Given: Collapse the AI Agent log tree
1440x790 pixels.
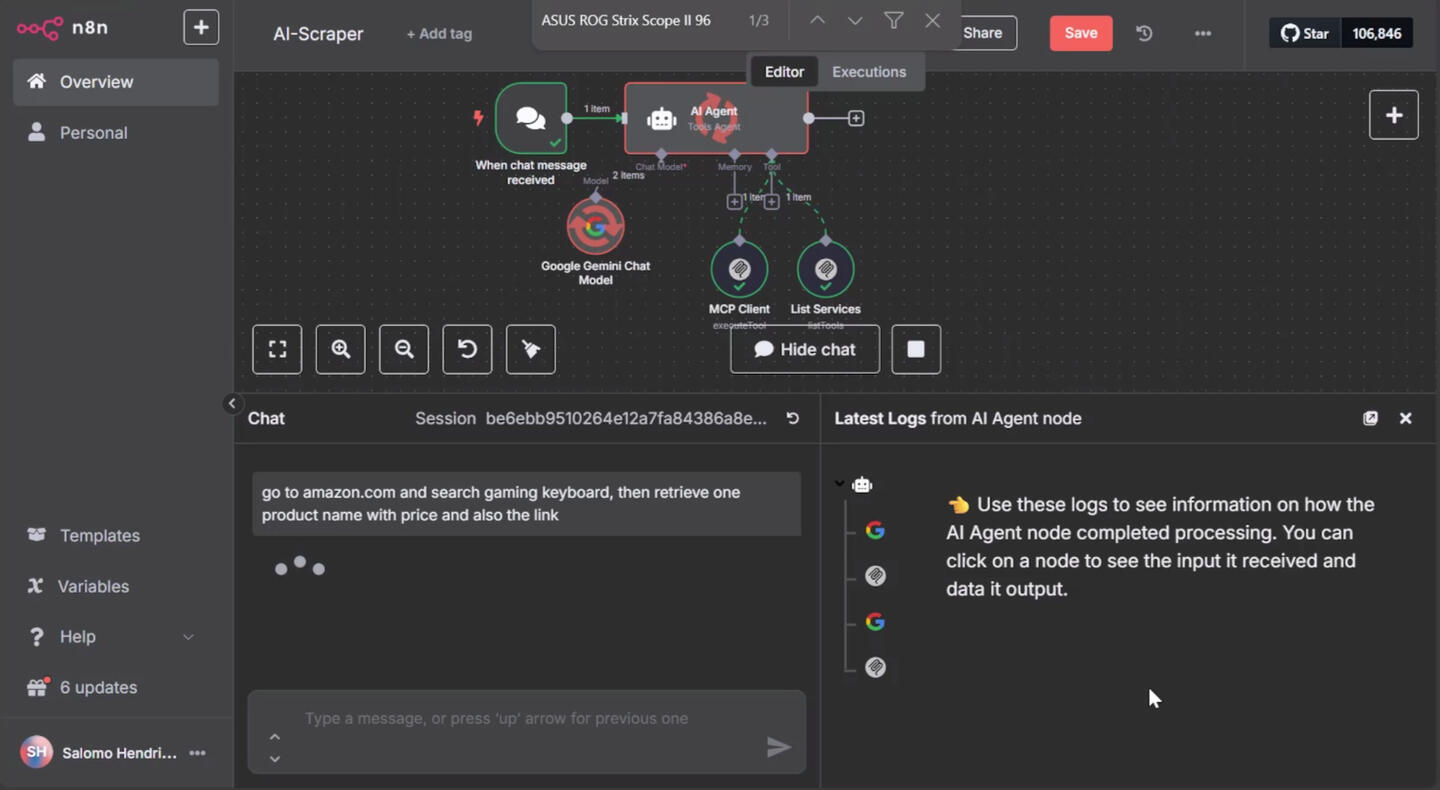Looking at the screenshot, I should [839, 484].
